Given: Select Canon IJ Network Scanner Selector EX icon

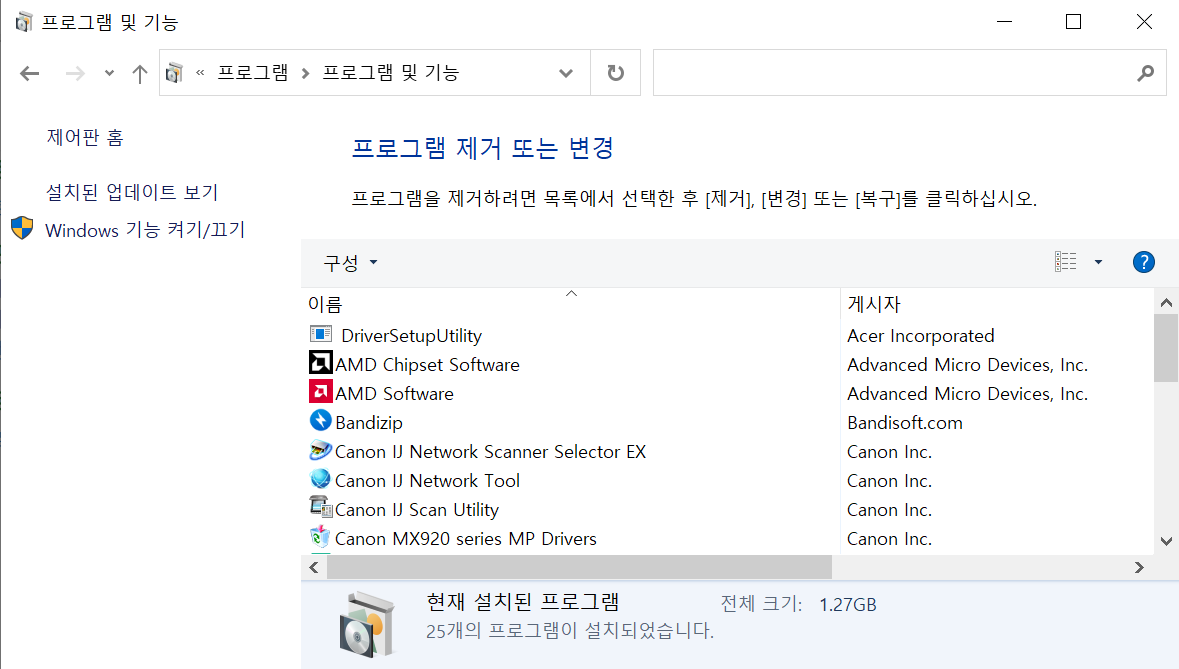Looking at the screenshot, I should 321,450.
